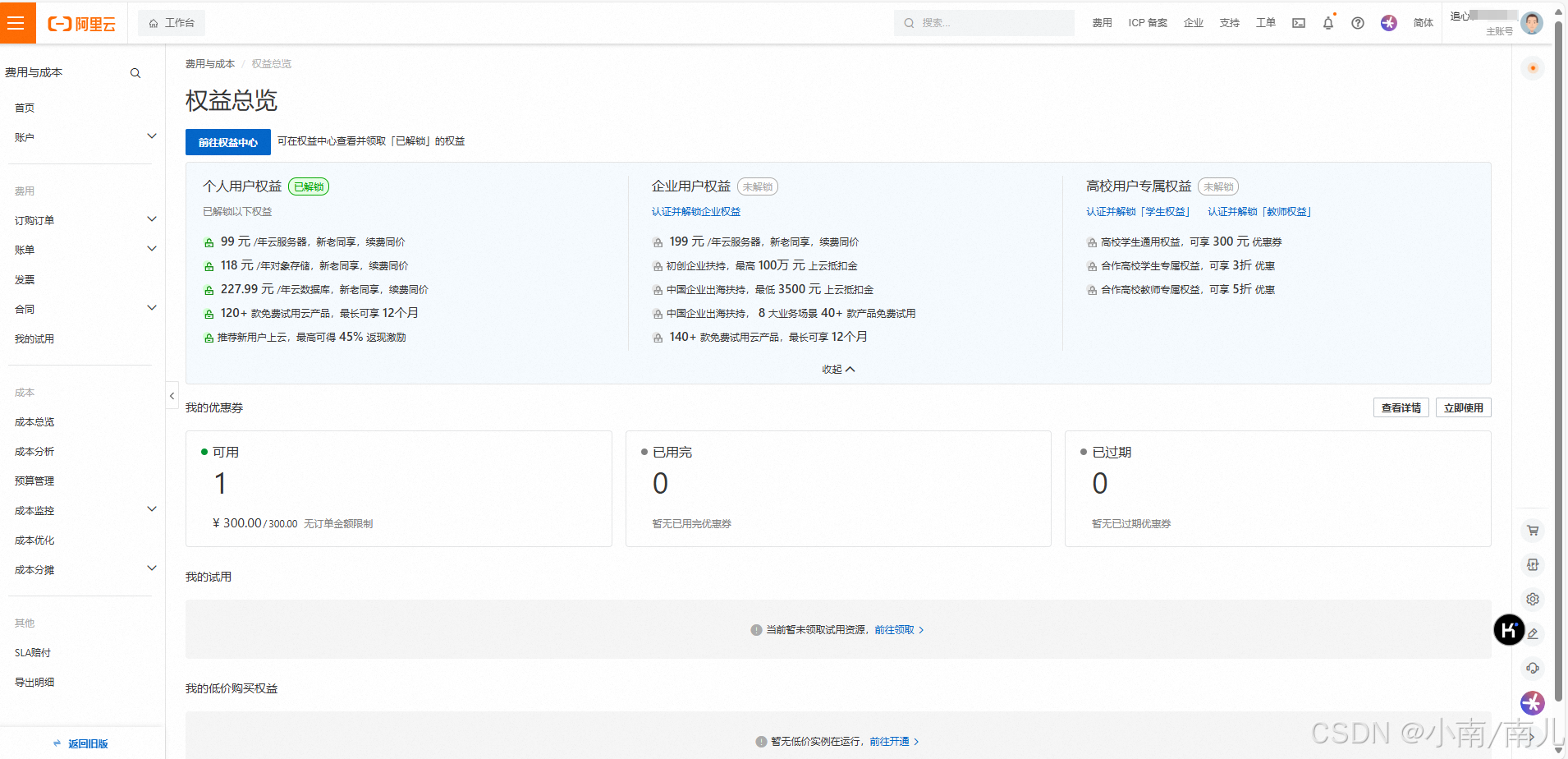Click 费用与成本 breadcrumb link
Viewport: 1568px width, 759px height.
210,64
